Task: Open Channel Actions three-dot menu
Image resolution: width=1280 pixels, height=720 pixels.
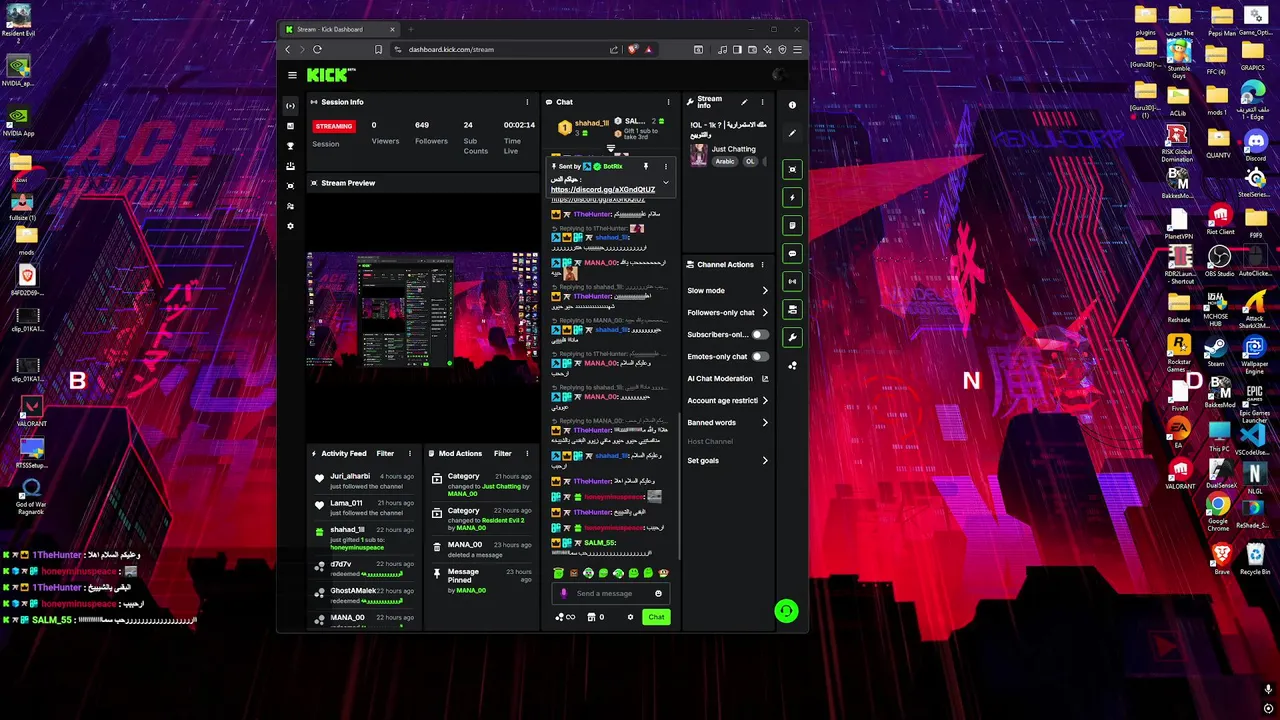Action: 762,265
